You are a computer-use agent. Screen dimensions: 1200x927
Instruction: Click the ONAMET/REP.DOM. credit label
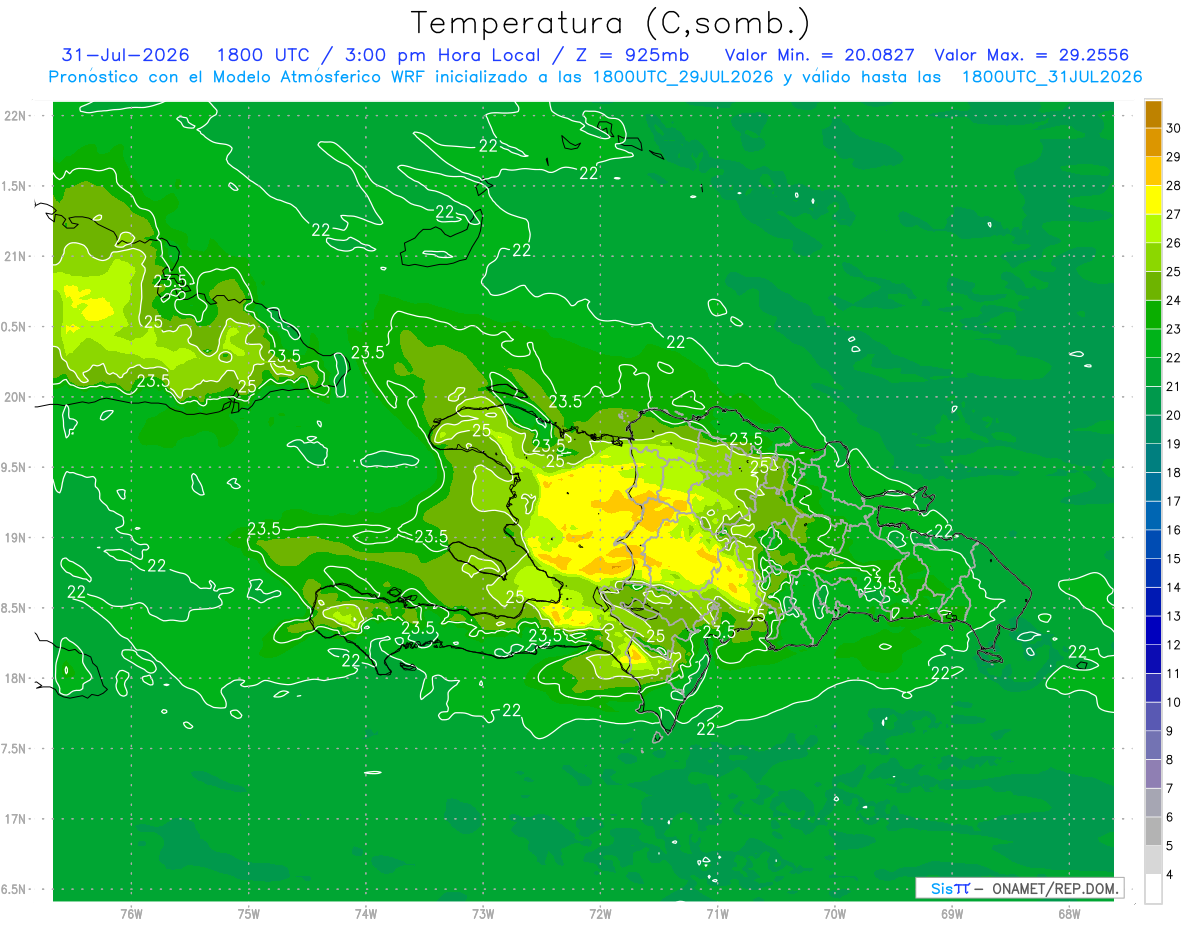click(x=1054, y=888)
